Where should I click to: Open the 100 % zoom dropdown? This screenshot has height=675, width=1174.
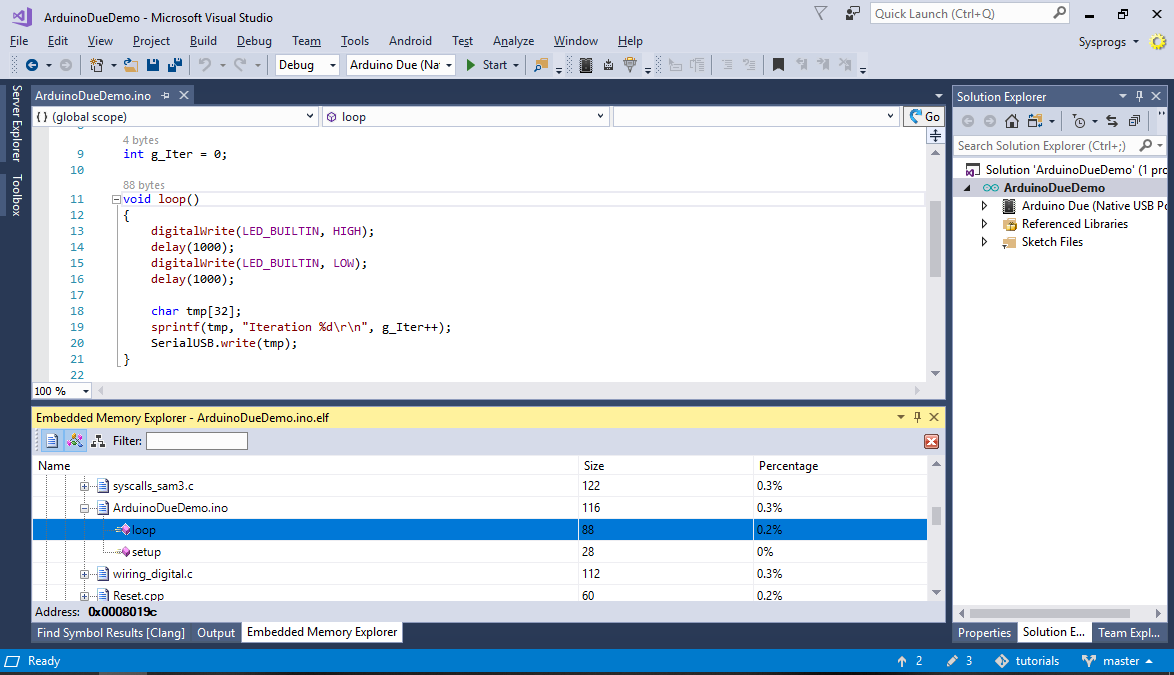click(x=61, y=391)
